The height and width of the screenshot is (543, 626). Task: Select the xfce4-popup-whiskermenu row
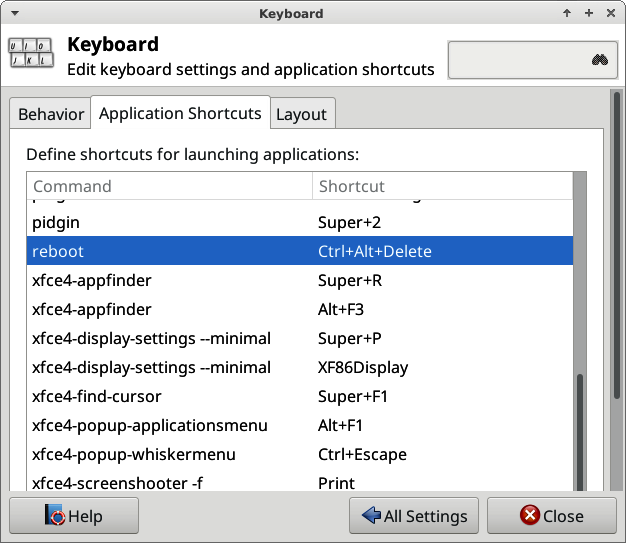[x=299, y=454]
